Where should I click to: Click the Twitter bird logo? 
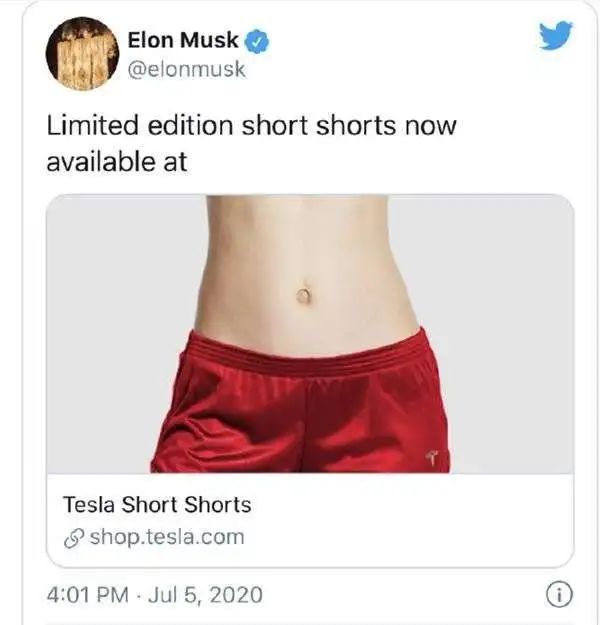556,37
